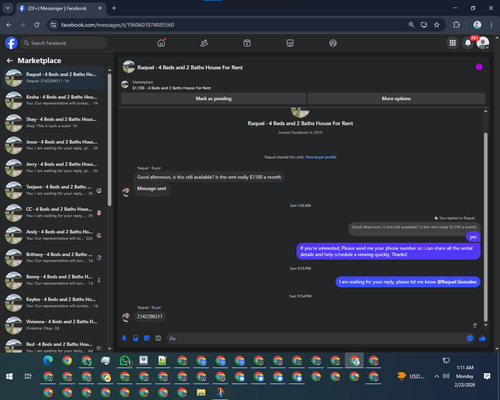Image resolution: width=500 pixels, height=400 pixels.
Task: Open the Groups icon in top navigation
Action: point(333,43)
